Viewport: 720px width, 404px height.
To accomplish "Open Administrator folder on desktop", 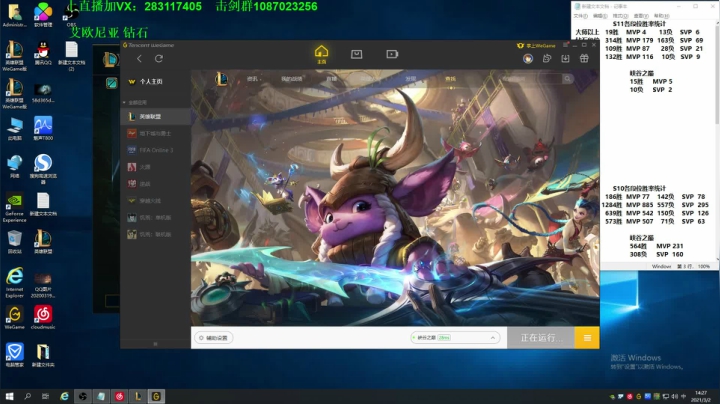I will point(14,15).
